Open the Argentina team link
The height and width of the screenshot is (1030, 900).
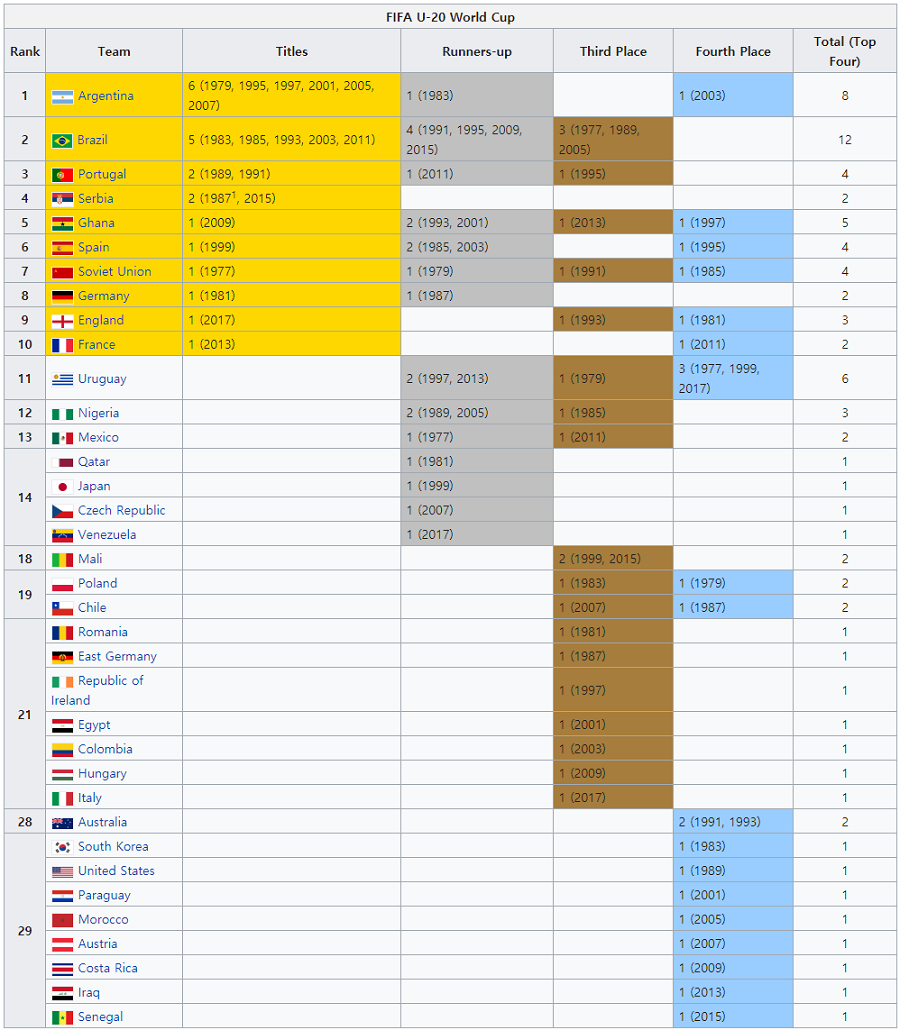coord(106,96)
